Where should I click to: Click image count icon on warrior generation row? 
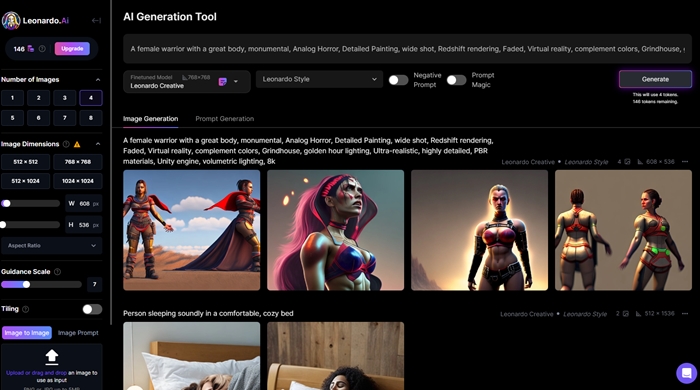tap(627, 162)
